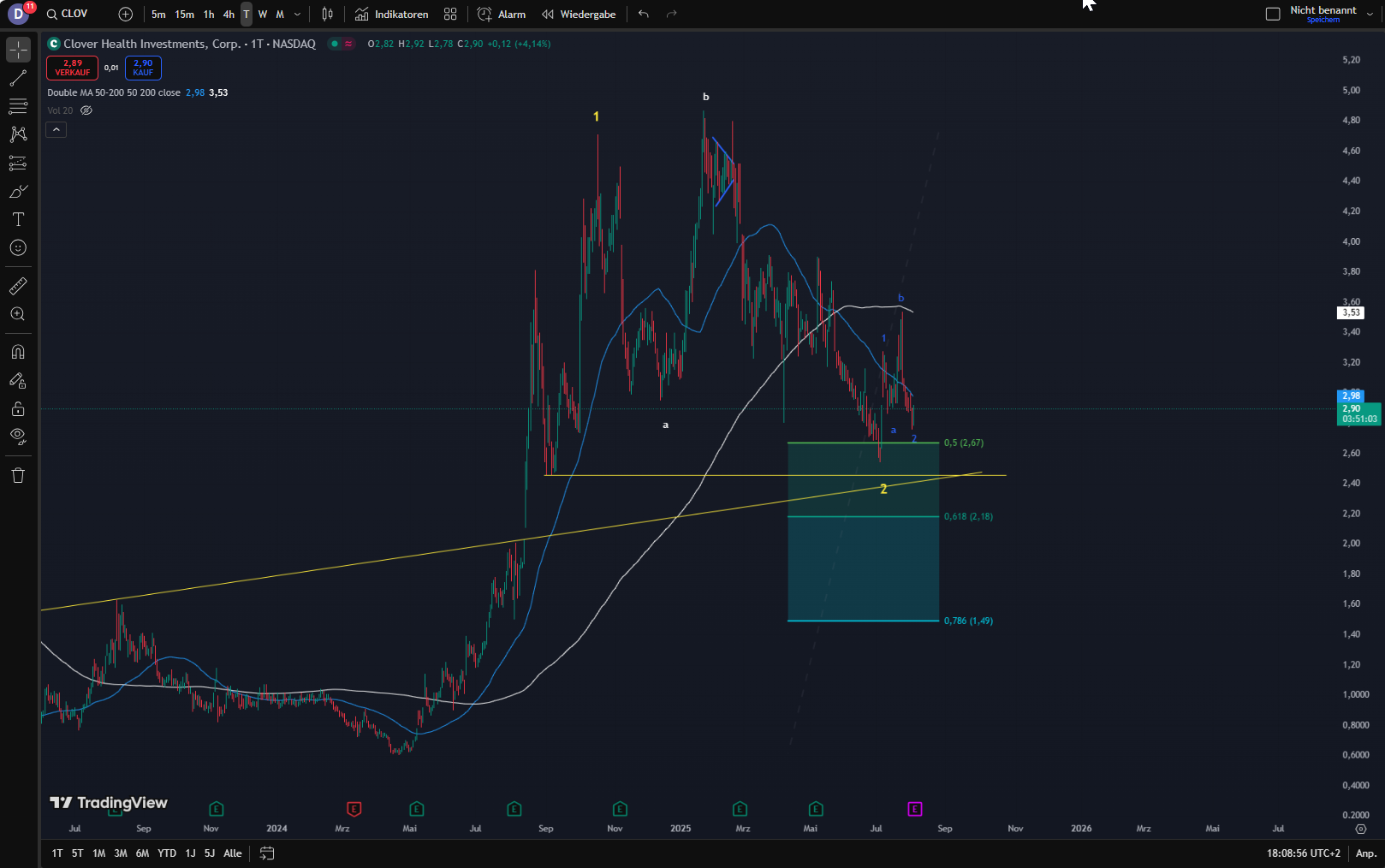Select the YTD date range

[167, 853]
